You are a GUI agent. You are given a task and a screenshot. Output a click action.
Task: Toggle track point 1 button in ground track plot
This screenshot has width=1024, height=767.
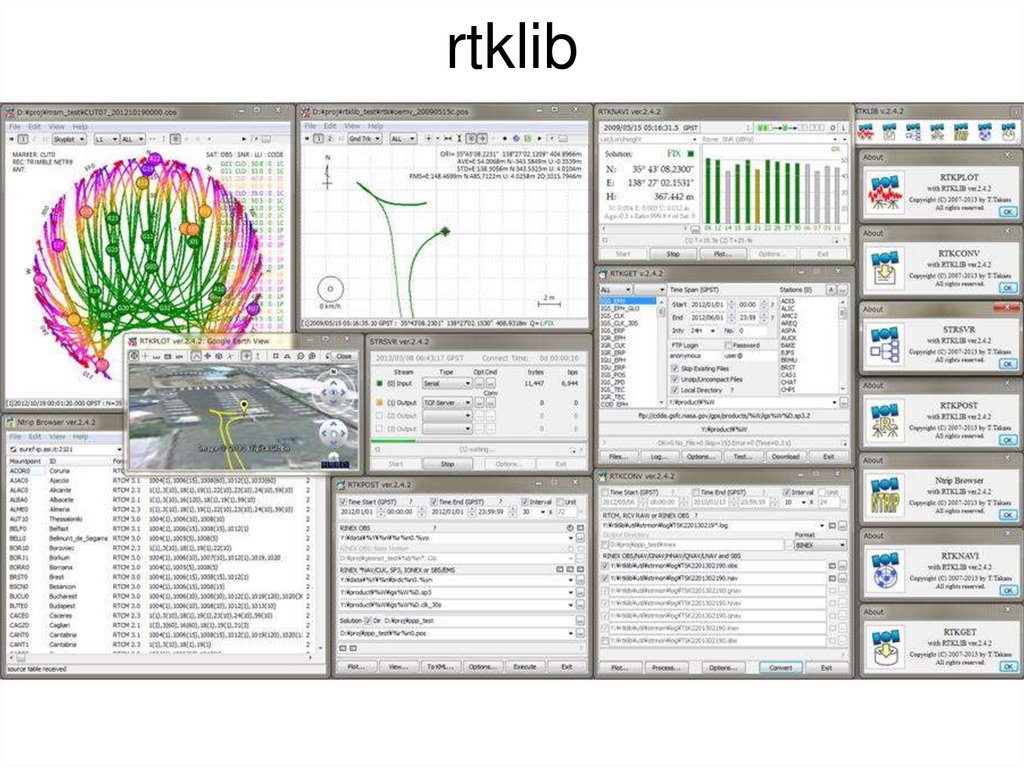coord(318,139)
